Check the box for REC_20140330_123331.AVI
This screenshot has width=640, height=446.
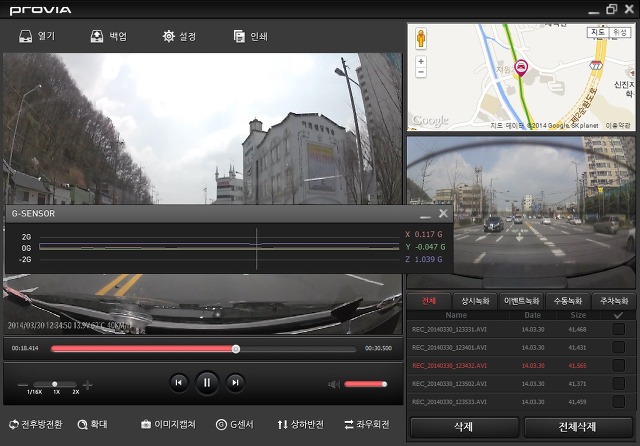click(618, 329)
